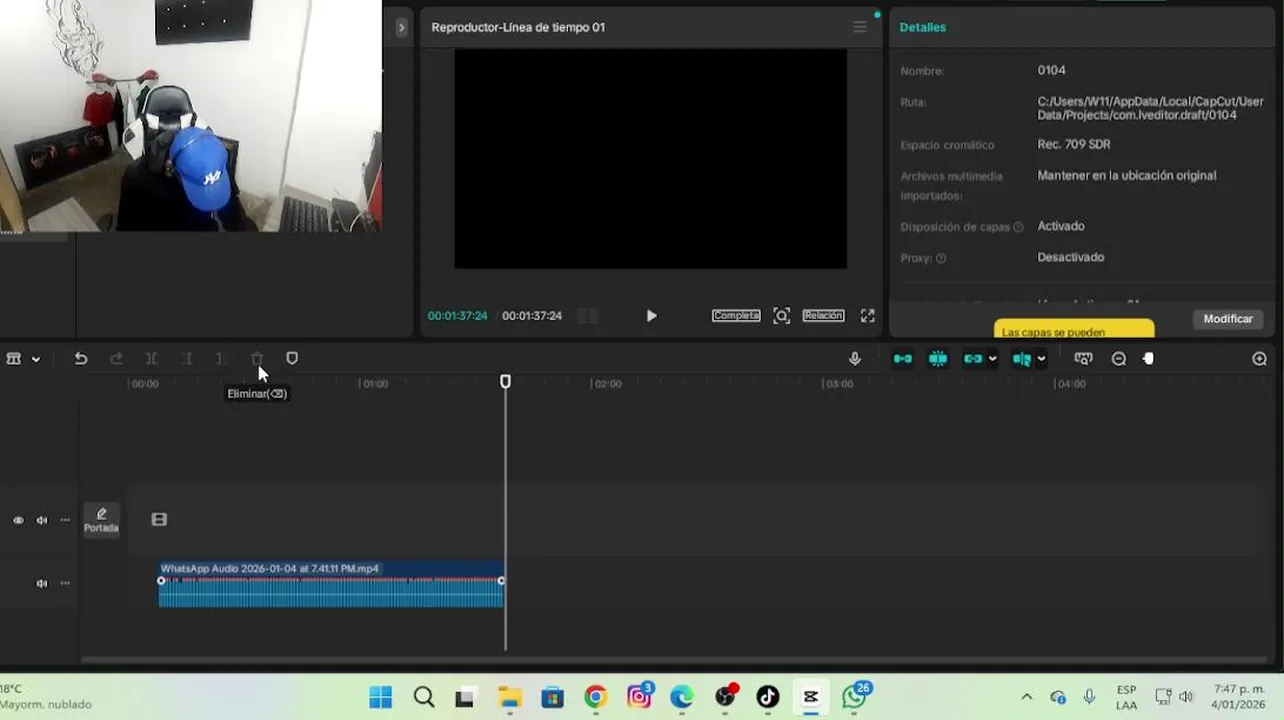Click the project path text under Ruta
Viewport: 1284px width, 720px height.
[1150, 108]
